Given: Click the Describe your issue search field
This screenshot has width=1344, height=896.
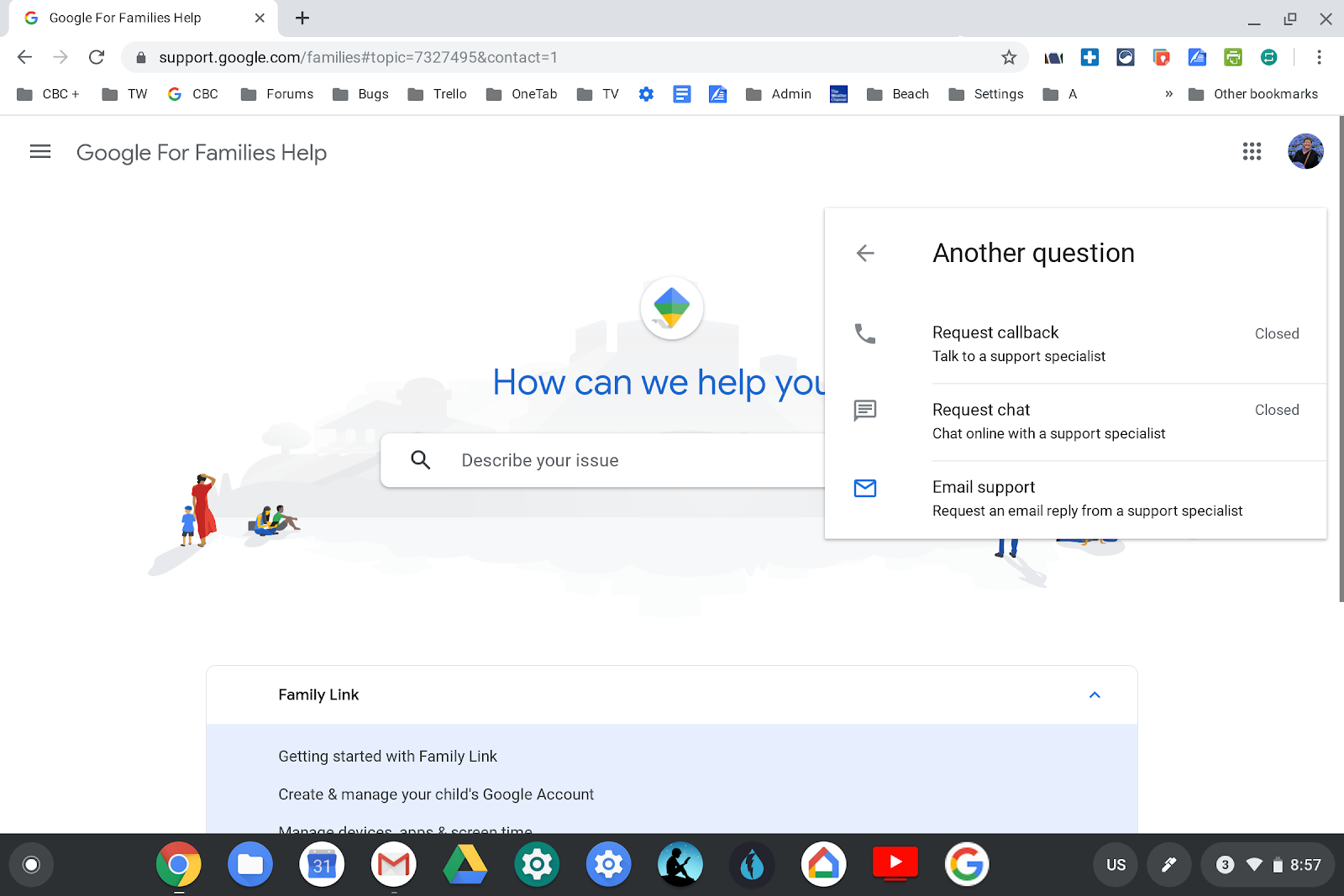Looking at the screenshot, I should [603, 460].
